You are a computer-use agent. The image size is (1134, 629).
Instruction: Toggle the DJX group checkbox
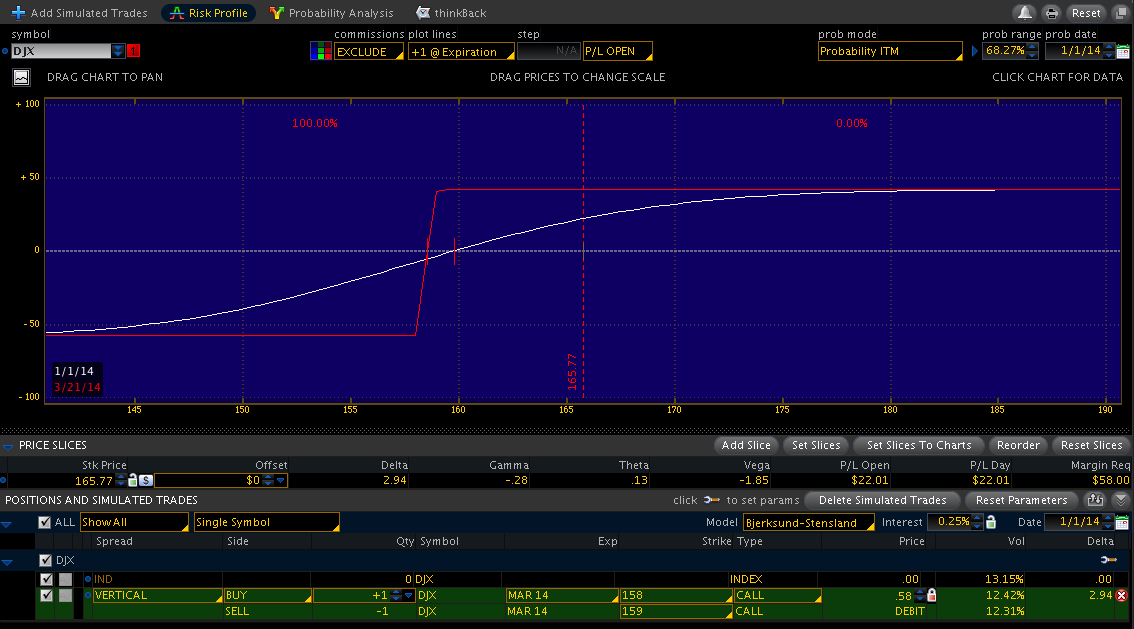[x=46, y=560]
